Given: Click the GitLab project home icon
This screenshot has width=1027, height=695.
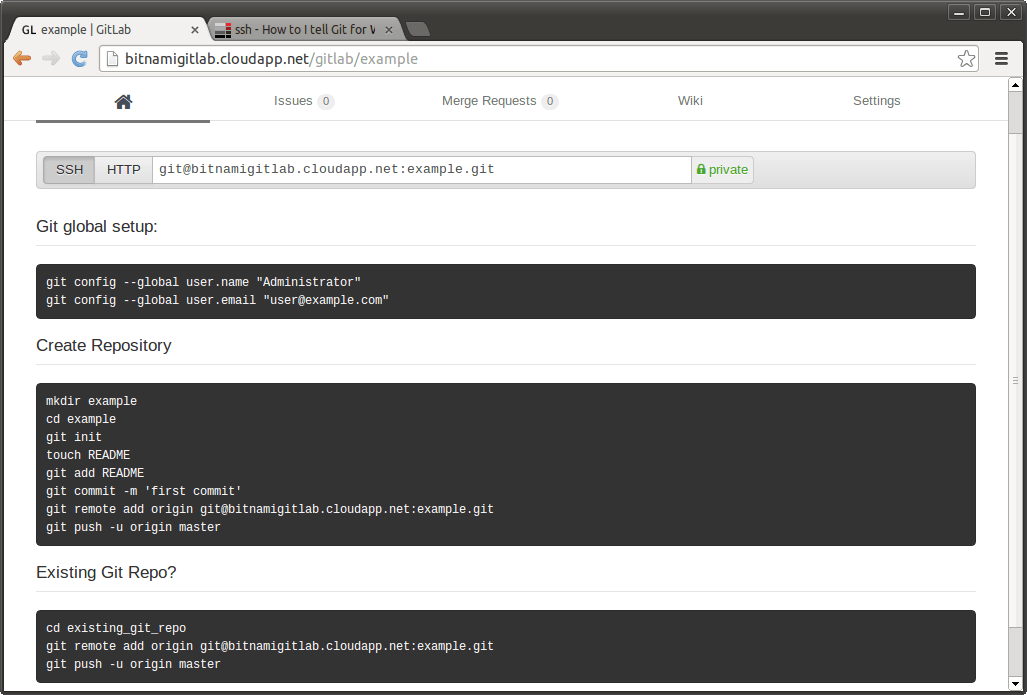Looking at the screenshot, I should point(122,100).
